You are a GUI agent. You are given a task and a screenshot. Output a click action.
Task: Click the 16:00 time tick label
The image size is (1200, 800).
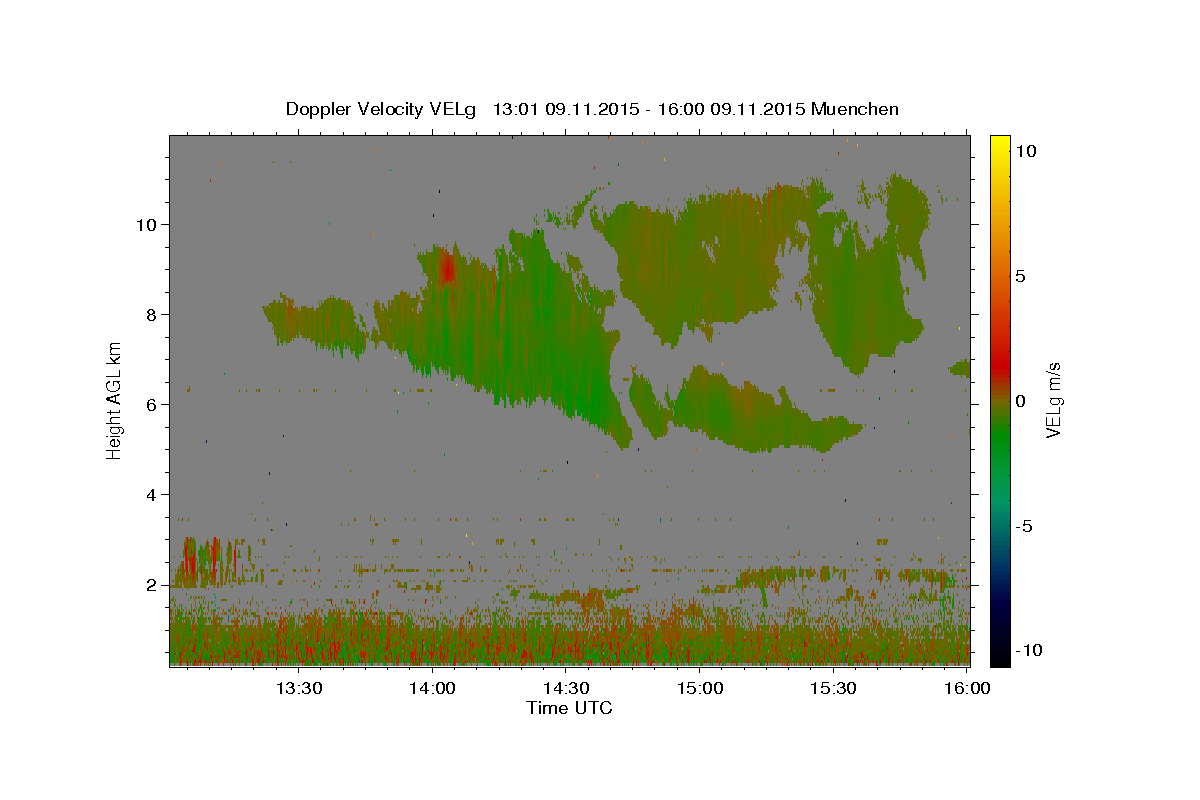tap(967, 689)
